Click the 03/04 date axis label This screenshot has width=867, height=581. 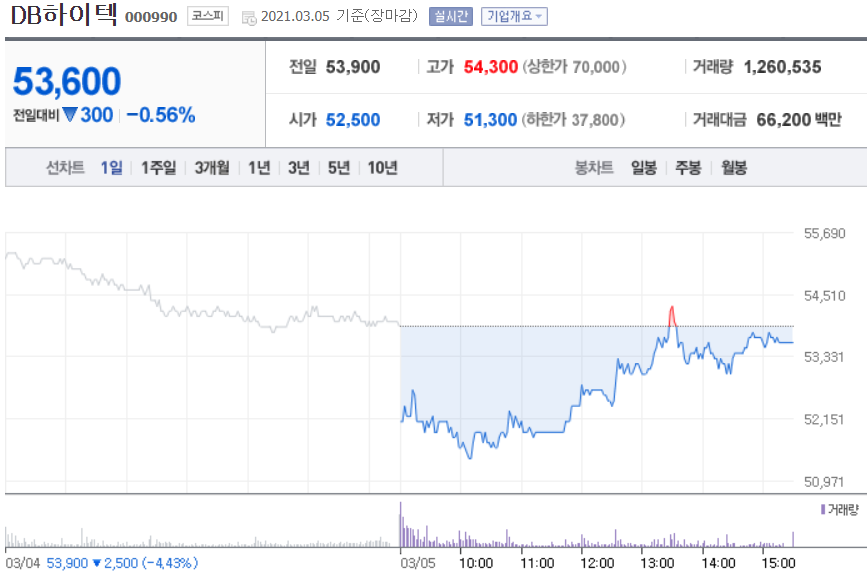[23, 563]
